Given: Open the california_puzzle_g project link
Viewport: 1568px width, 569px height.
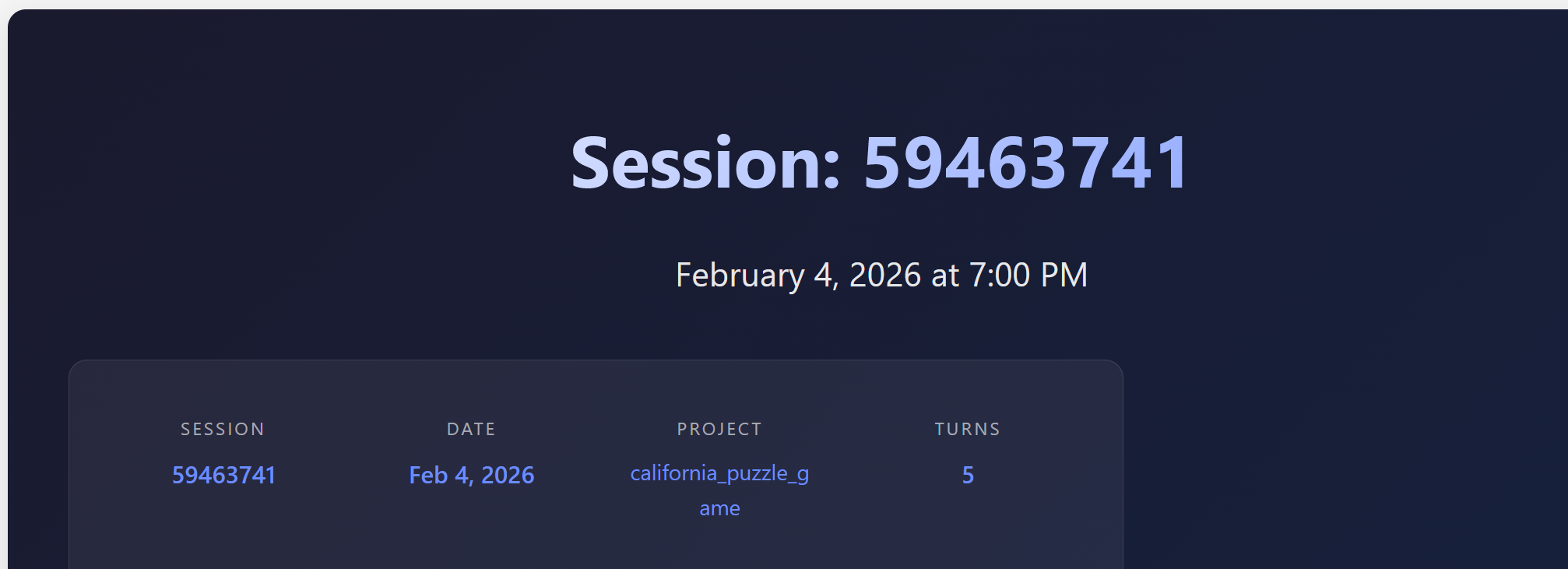Looking at the screenshot, I should point(719,473).
